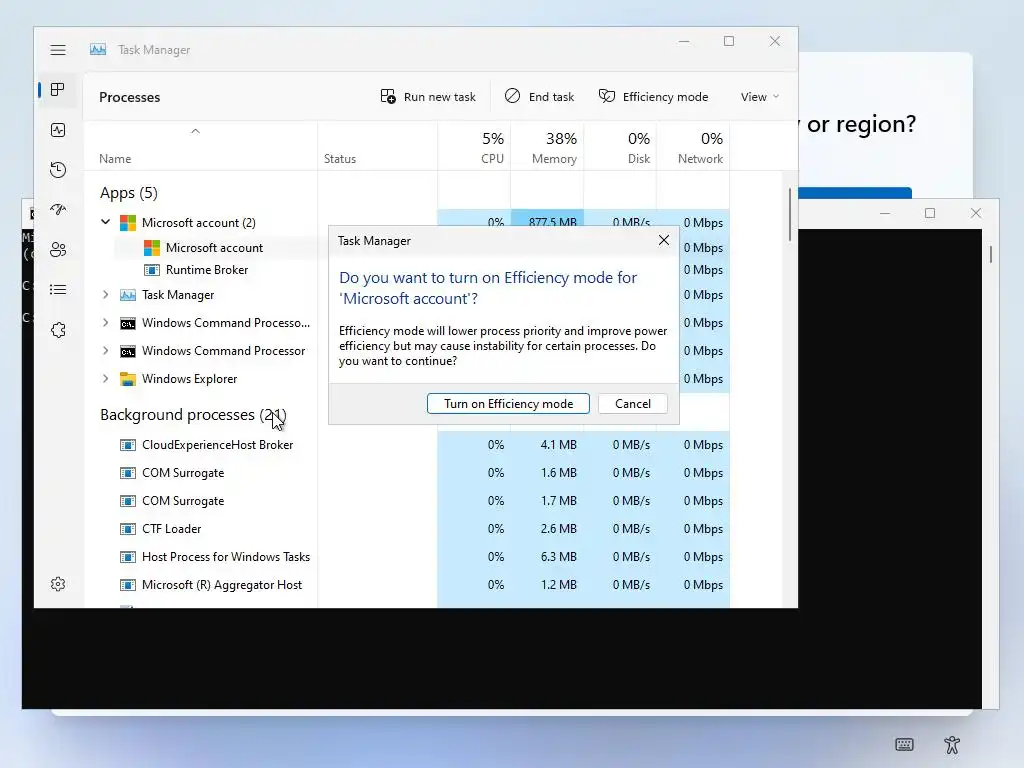Open the on-screen keyboard icon
This screenshot has width=1024, height=768.
904,744
